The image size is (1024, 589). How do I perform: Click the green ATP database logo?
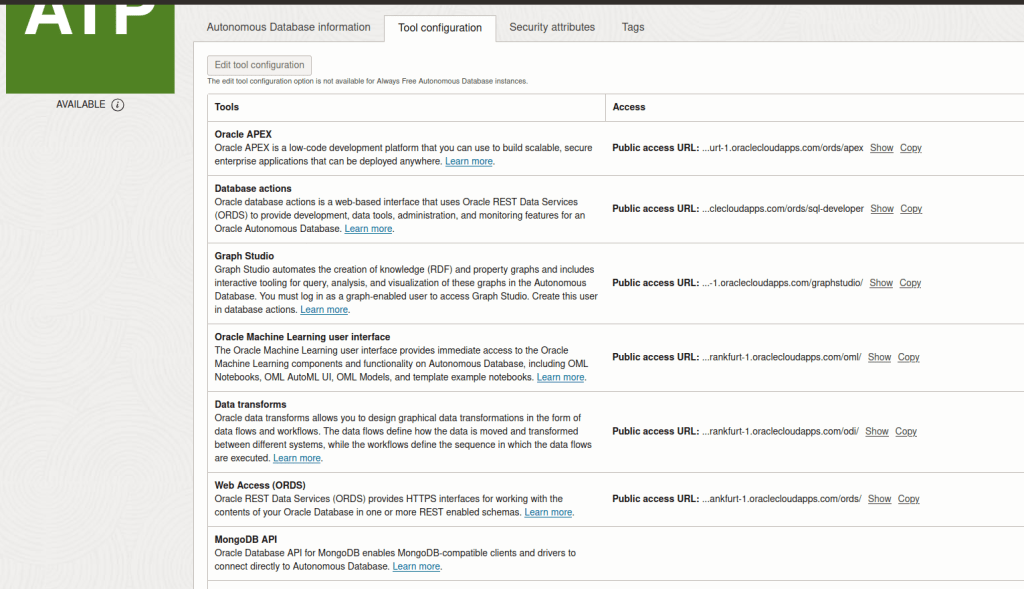[x=90, y=45]
